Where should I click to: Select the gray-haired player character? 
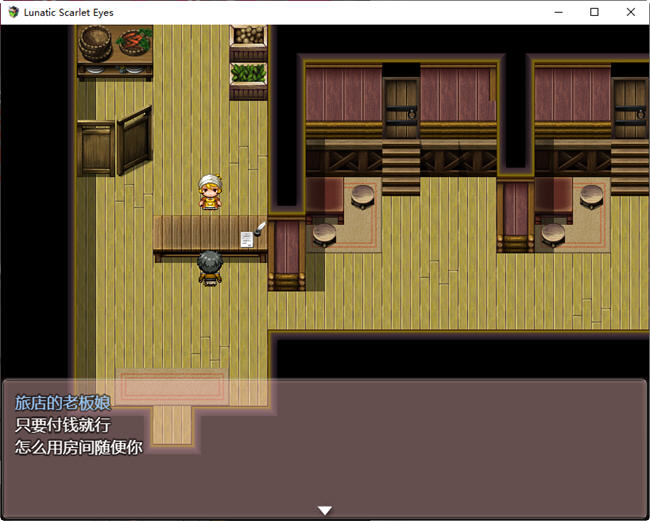209,267
